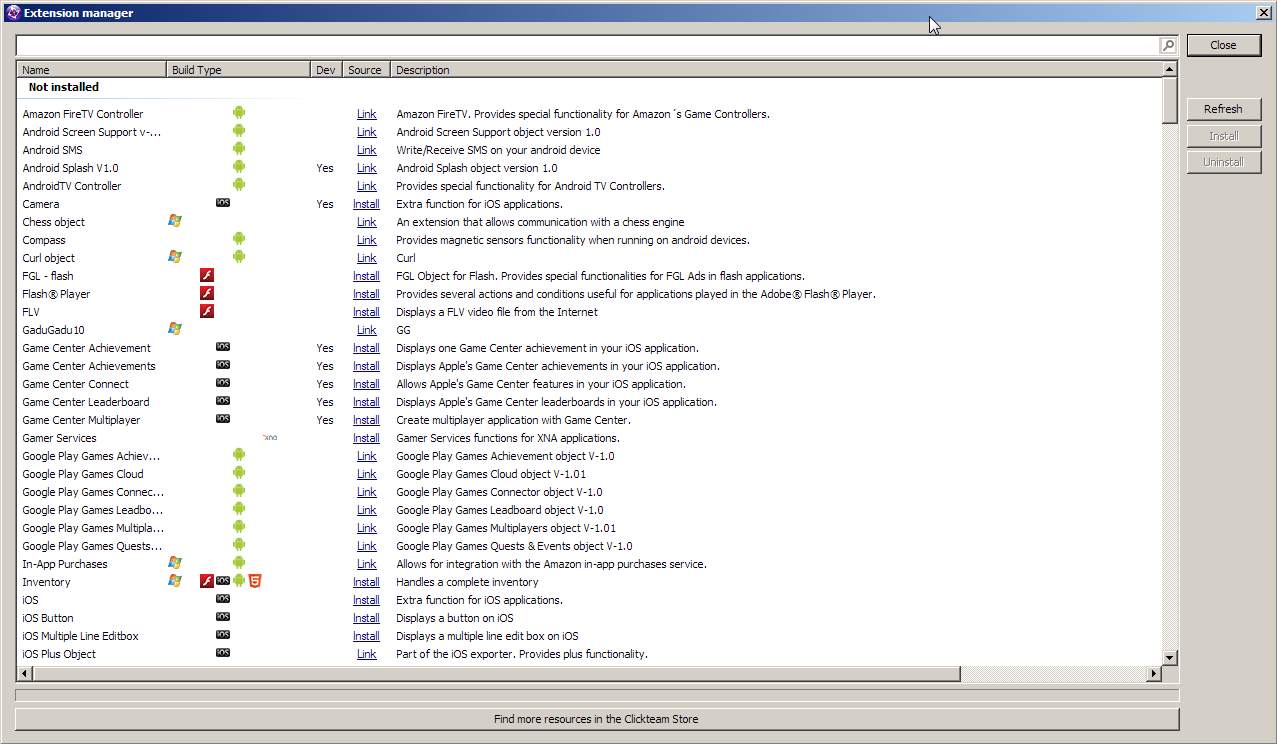Click Install link for Flash Player extension
Viewport: 1277px width, 744px height.
point(366,294)
